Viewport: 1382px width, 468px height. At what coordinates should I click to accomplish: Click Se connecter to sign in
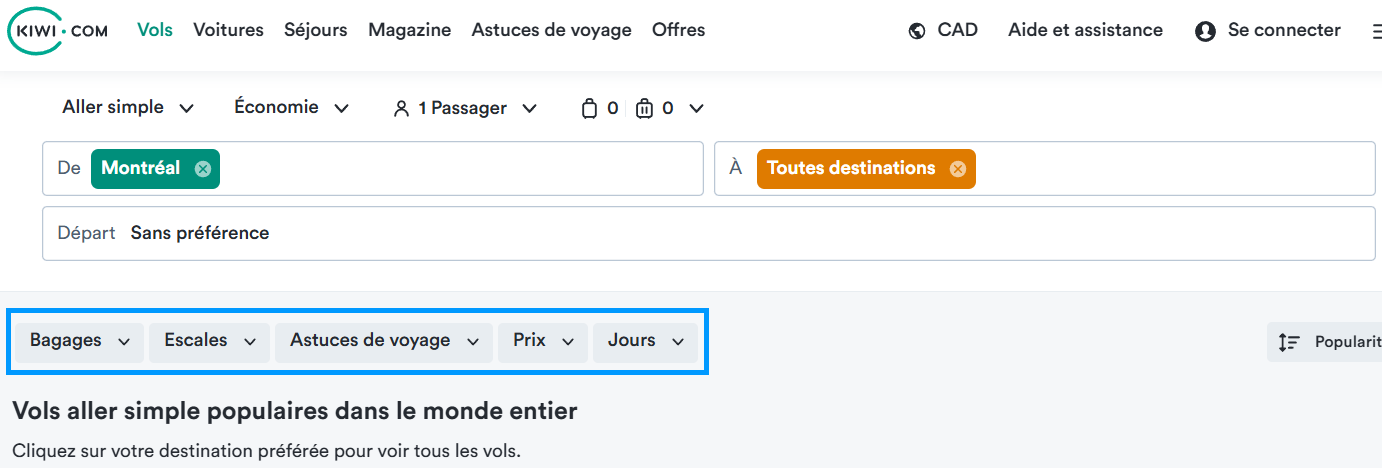click(1284, 30)
